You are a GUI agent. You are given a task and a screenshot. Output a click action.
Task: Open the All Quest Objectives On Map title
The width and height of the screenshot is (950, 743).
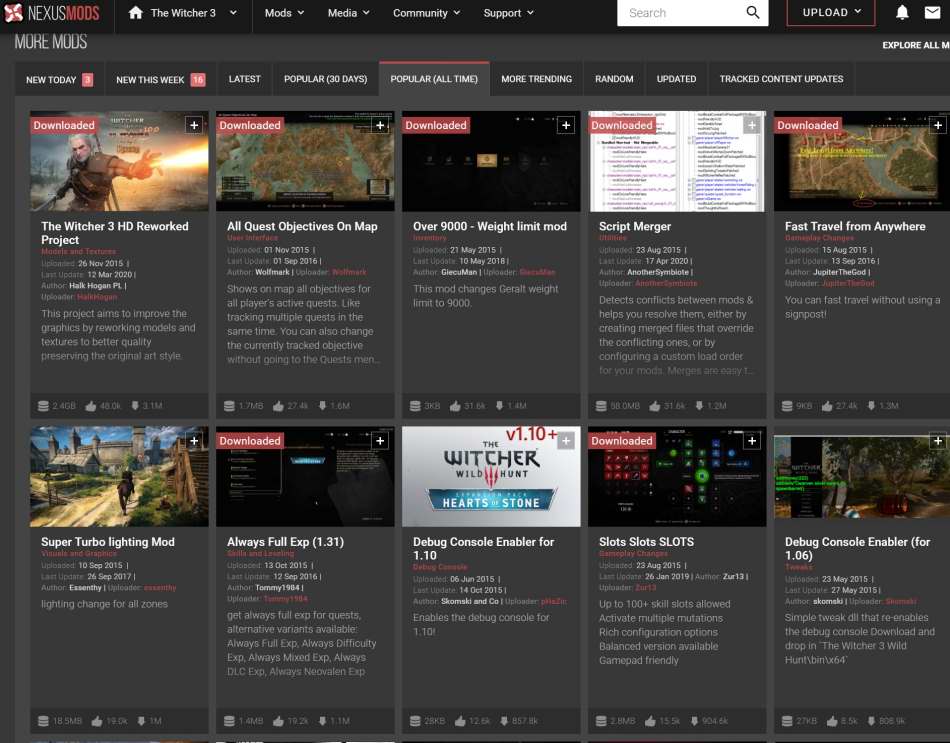302,226
